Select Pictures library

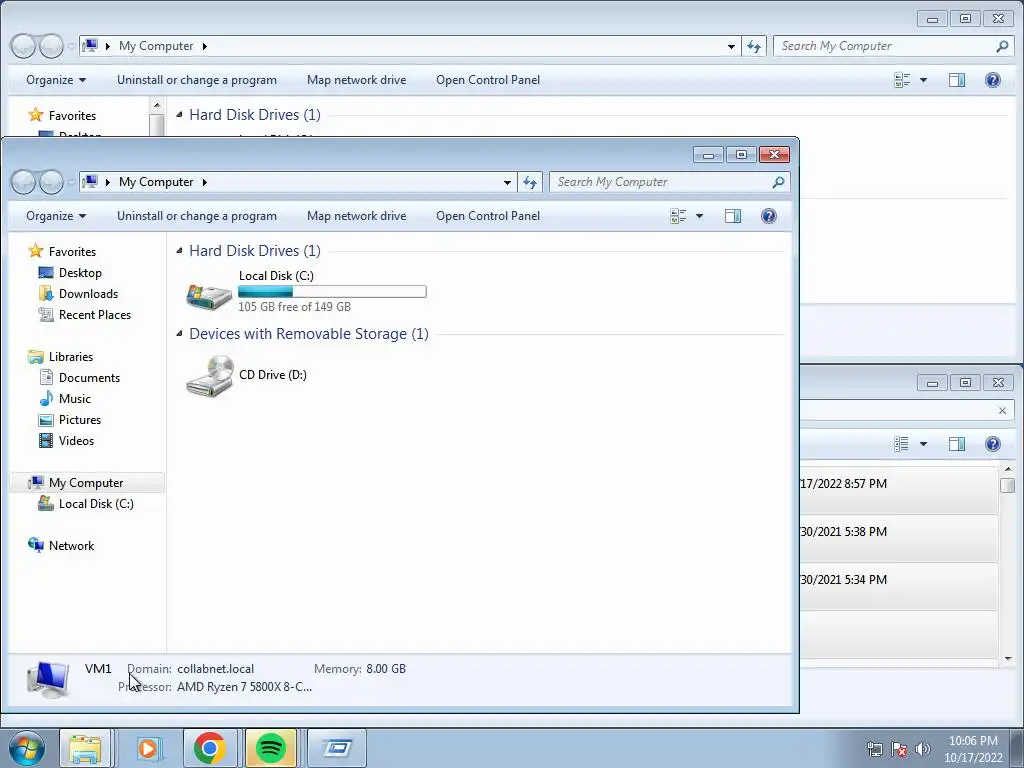pos(80,419)
